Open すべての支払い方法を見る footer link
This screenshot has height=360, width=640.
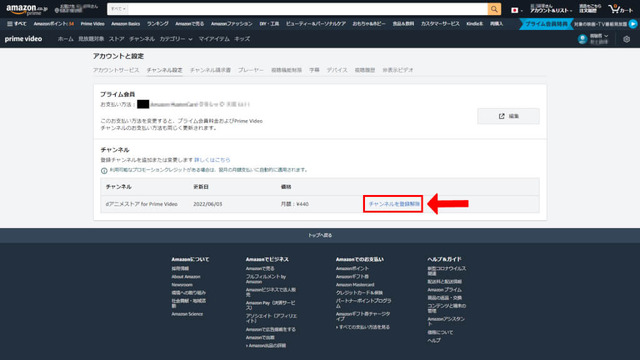click(x=363, y=327)
